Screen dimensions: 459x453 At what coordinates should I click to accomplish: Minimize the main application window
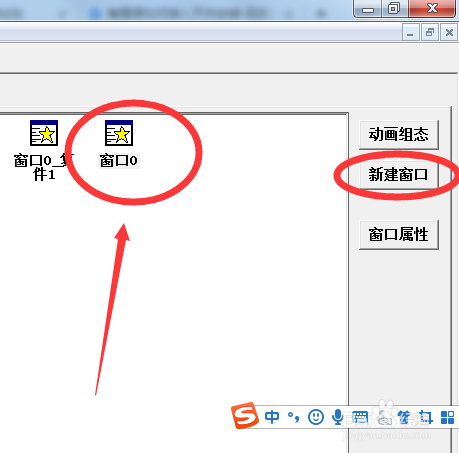coord(368,9)
